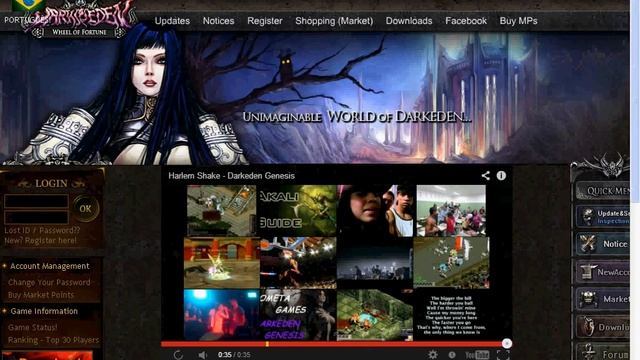Click the Harlem Shake - Darkeden Genesis title
640x360 pixels.
(231, 176)
